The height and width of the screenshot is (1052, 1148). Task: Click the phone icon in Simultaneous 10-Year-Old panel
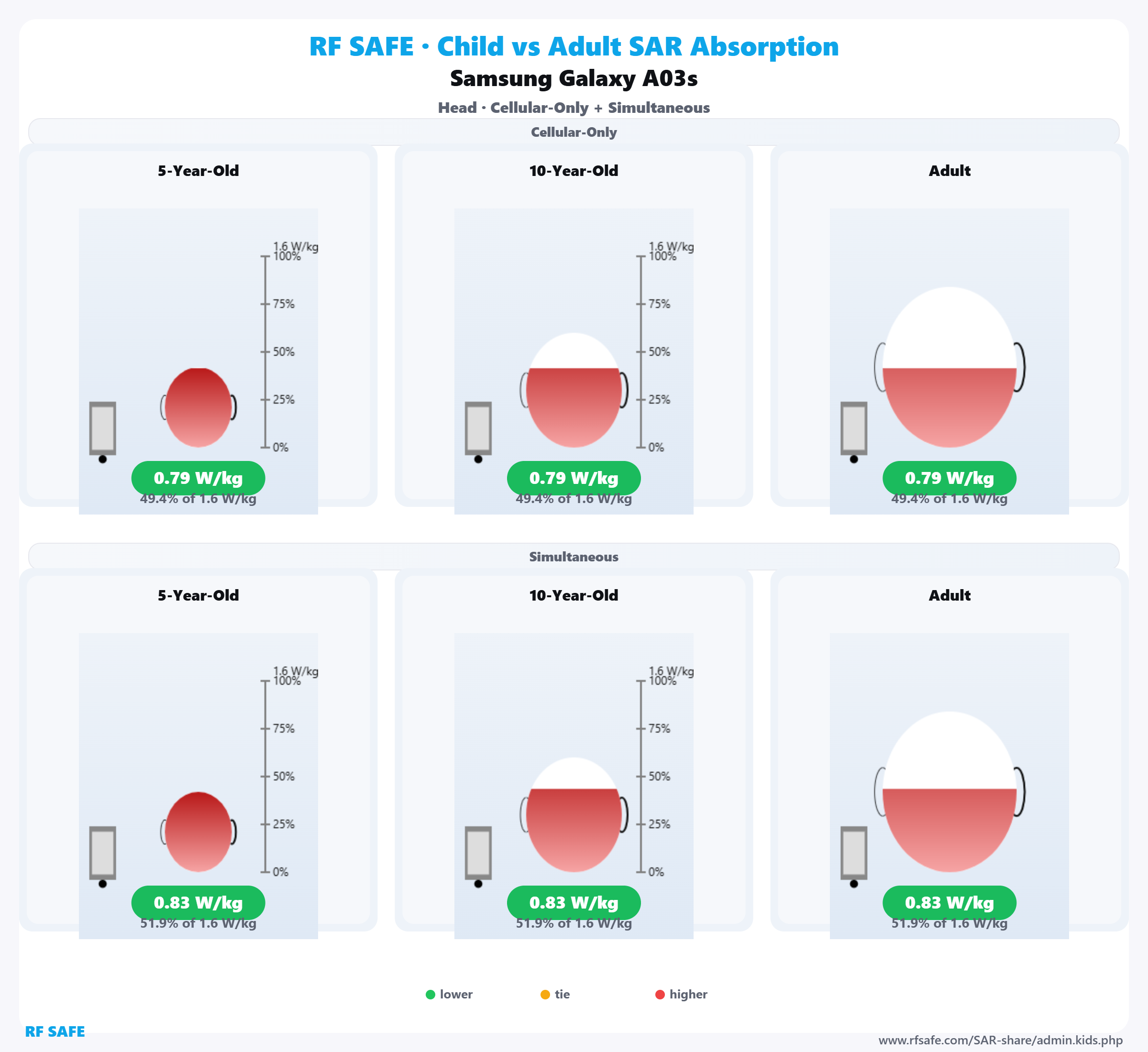(x=478, y=853)
